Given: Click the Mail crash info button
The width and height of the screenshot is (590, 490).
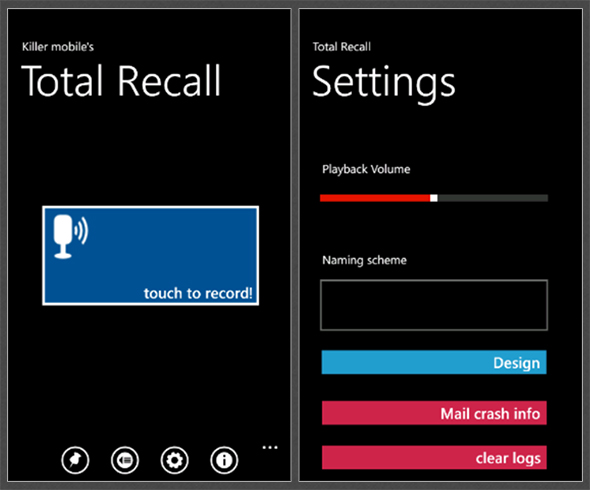Looking at the screenshot, I should click(434, 413).
